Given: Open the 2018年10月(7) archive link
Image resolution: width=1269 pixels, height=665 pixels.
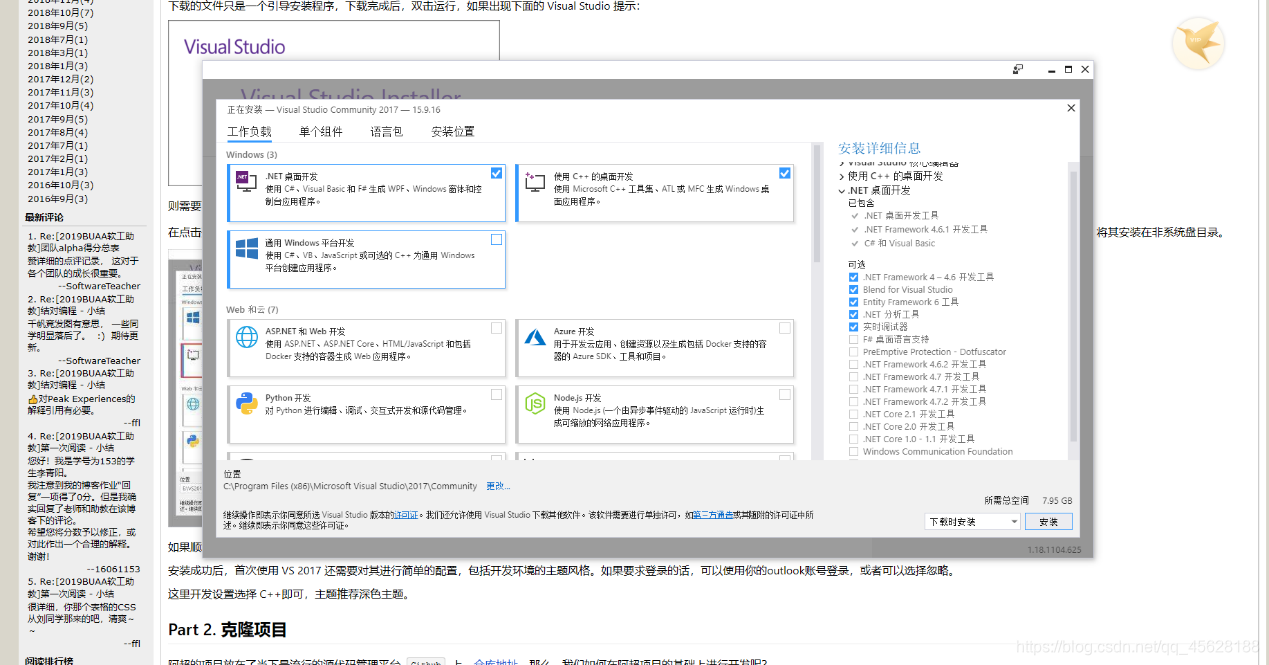Looking at the screenshot, I should 60,13.
